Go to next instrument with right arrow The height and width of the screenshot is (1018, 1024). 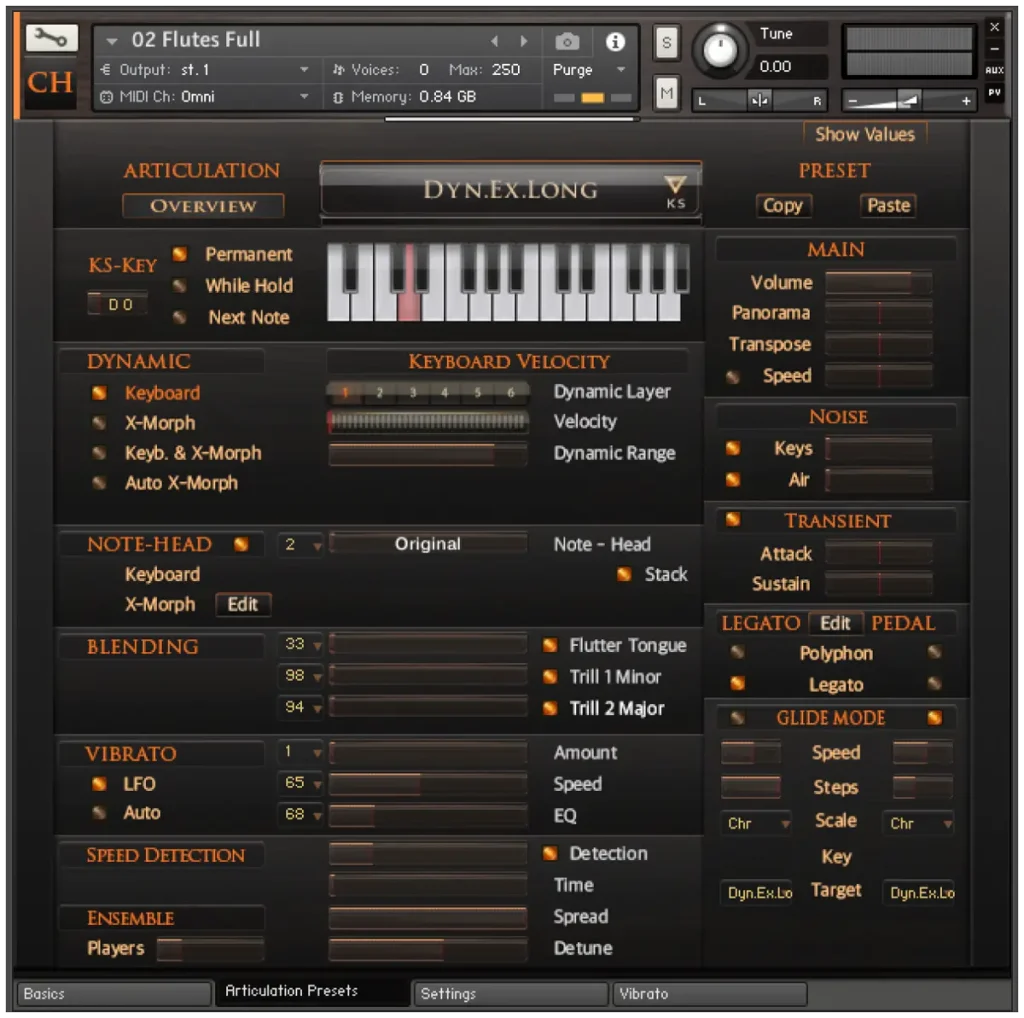pyautogui.click(x=524, y=42)
